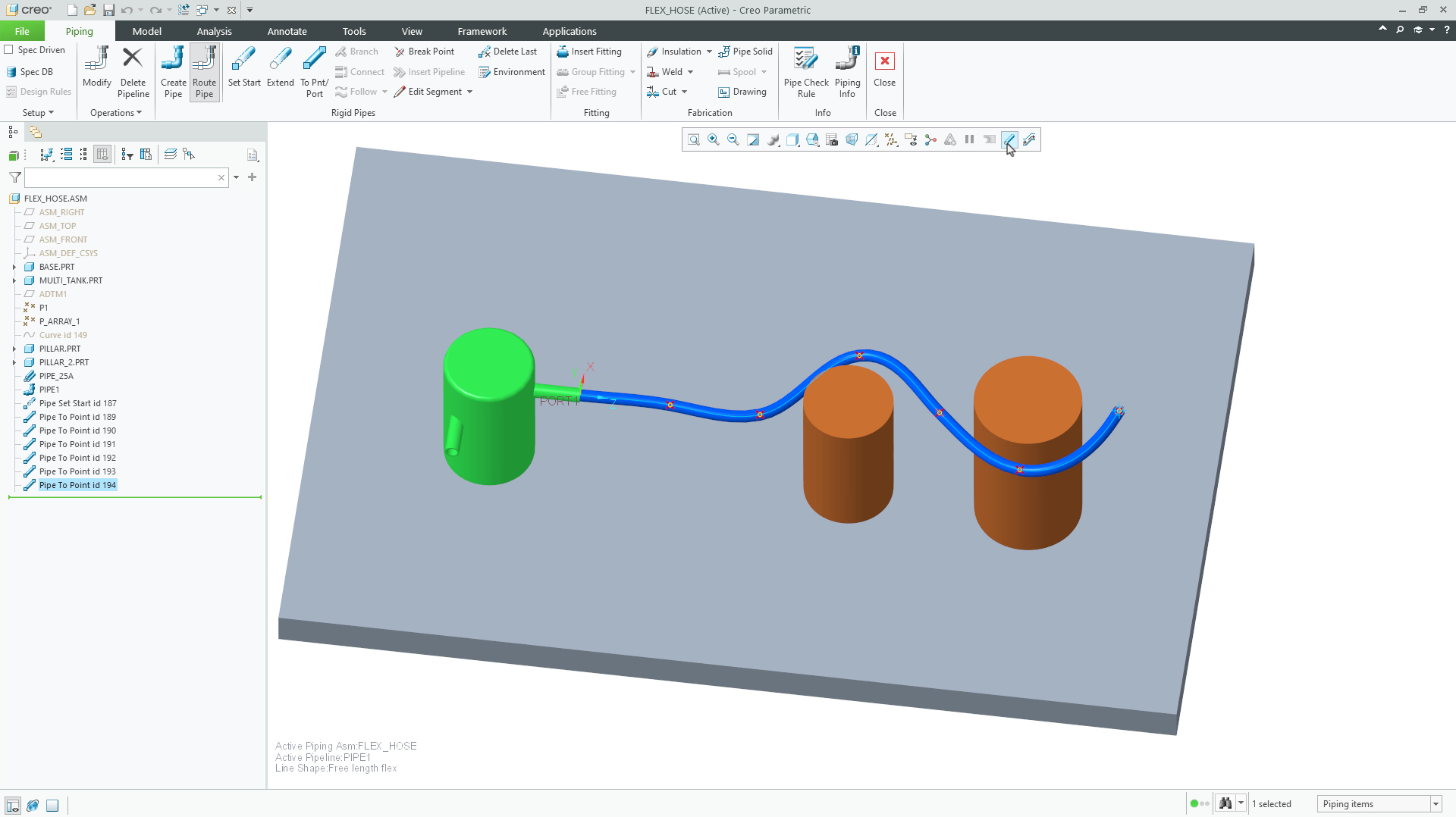This screenshot has height=817, width=1456.
Task: Select the To Pnt/Port tool
Action: point(314,72)
